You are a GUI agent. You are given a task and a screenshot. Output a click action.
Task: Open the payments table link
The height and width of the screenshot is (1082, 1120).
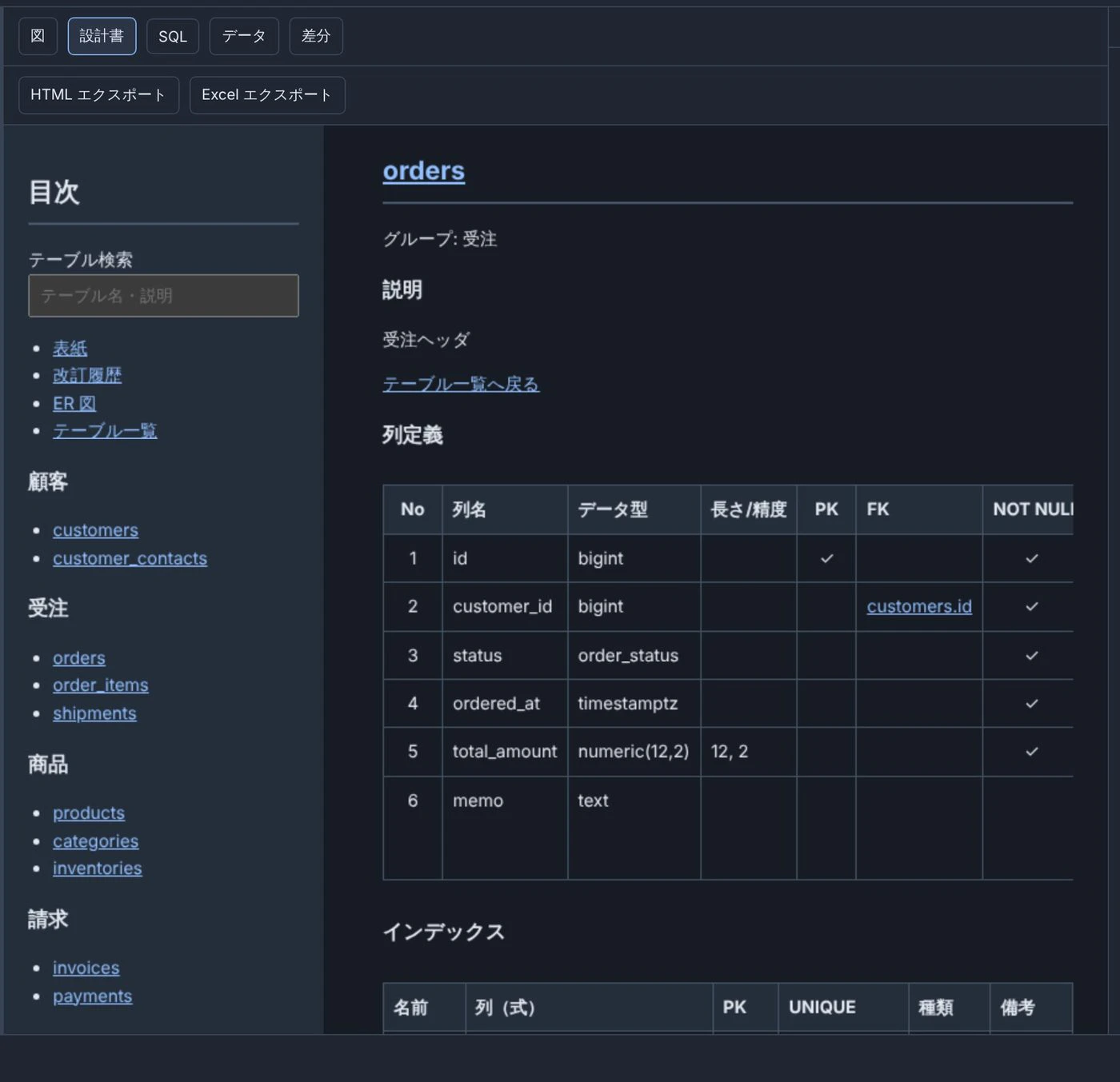(x=93, y=996)
